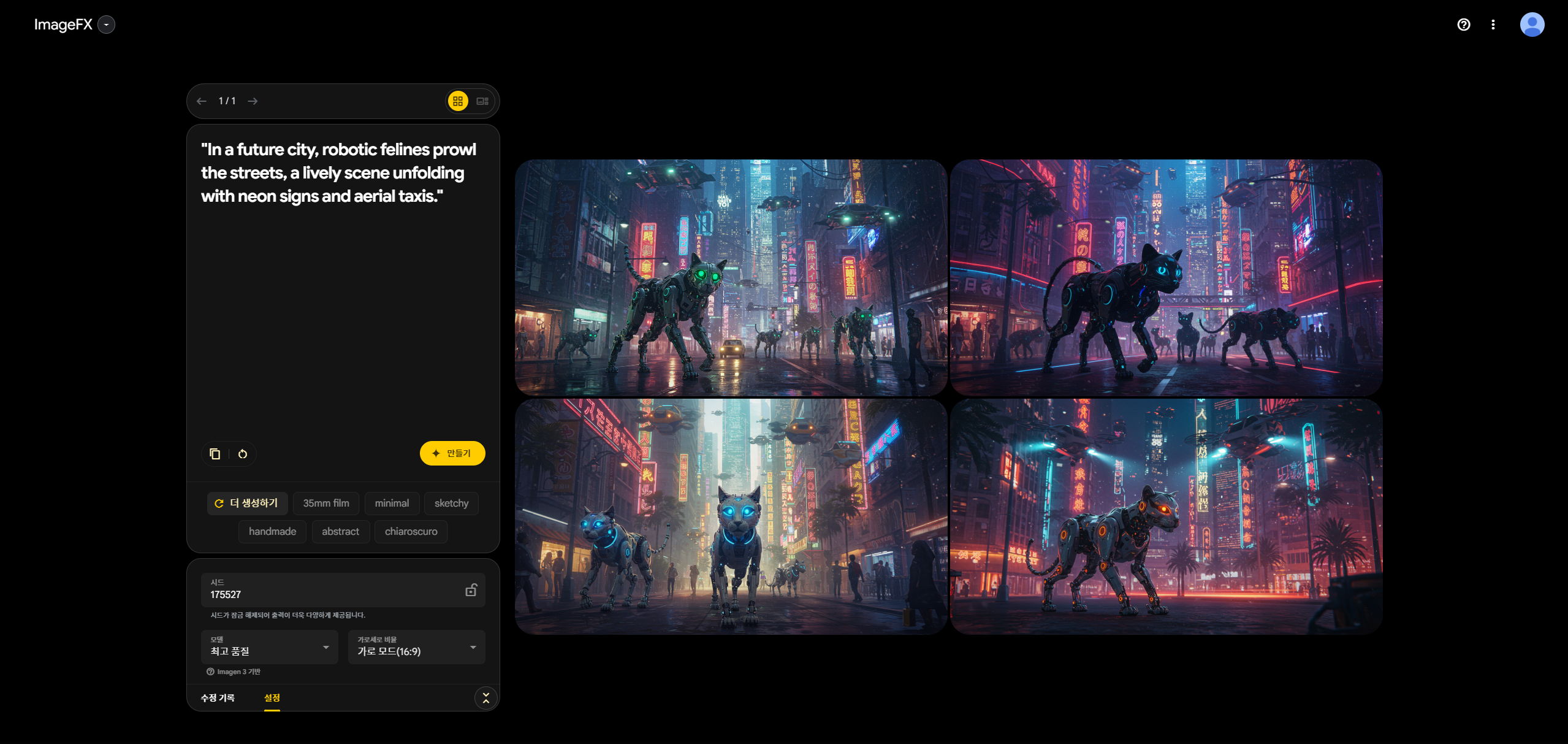Open the three-dot more options menu
This screenshot has width=1568, height=744.
pyautogui.click(x=1493, y=25)
